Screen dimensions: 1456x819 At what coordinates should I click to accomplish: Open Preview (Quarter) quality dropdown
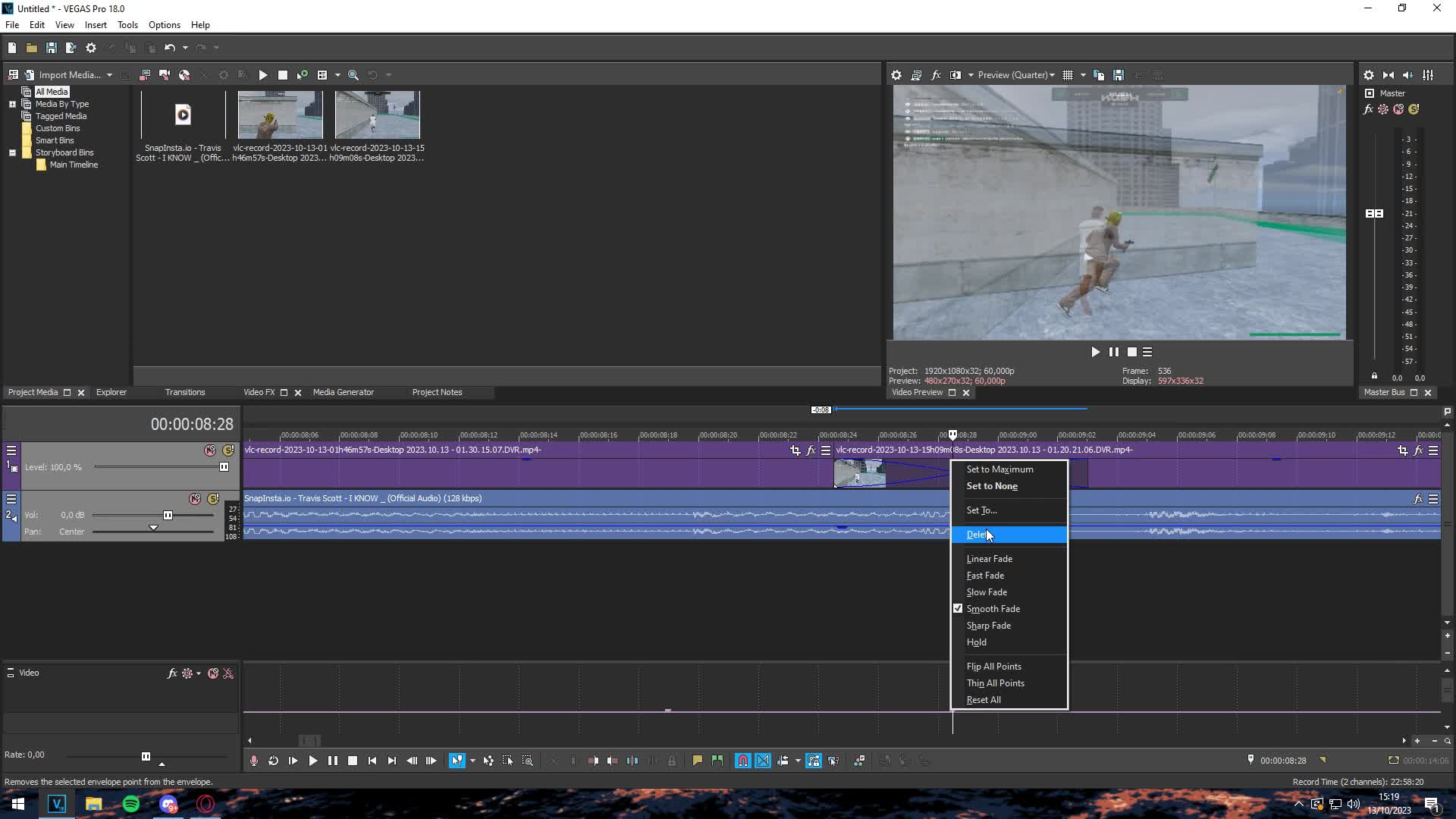(1015, 75)
